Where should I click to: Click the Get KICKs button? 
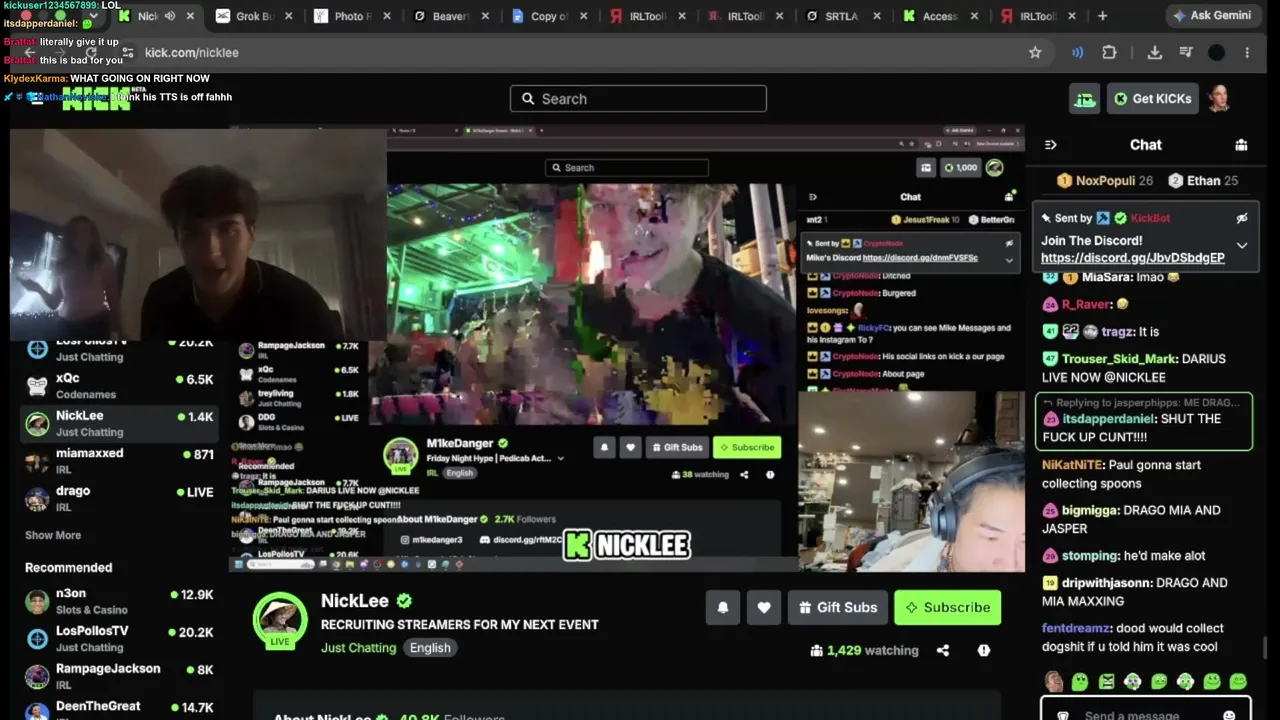coord(1152,99)
